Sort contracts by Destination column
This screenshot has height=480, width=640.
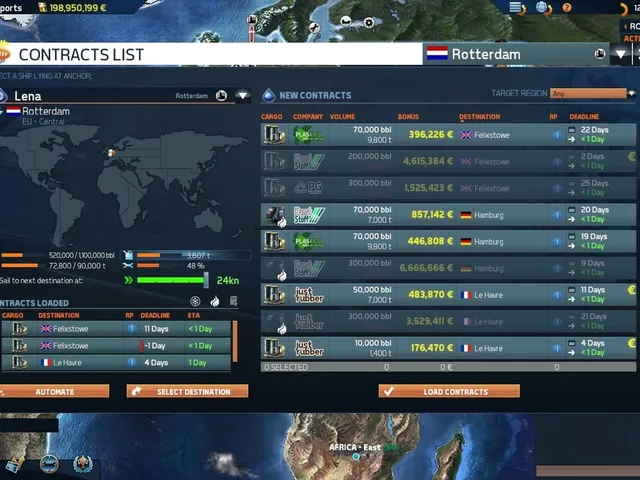tap(479, 117)
